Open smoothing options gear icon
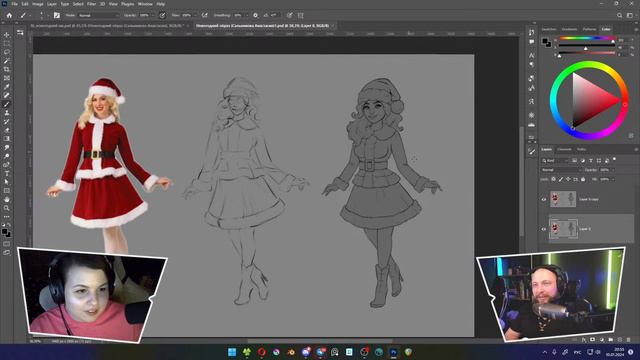 pos(256,15)
